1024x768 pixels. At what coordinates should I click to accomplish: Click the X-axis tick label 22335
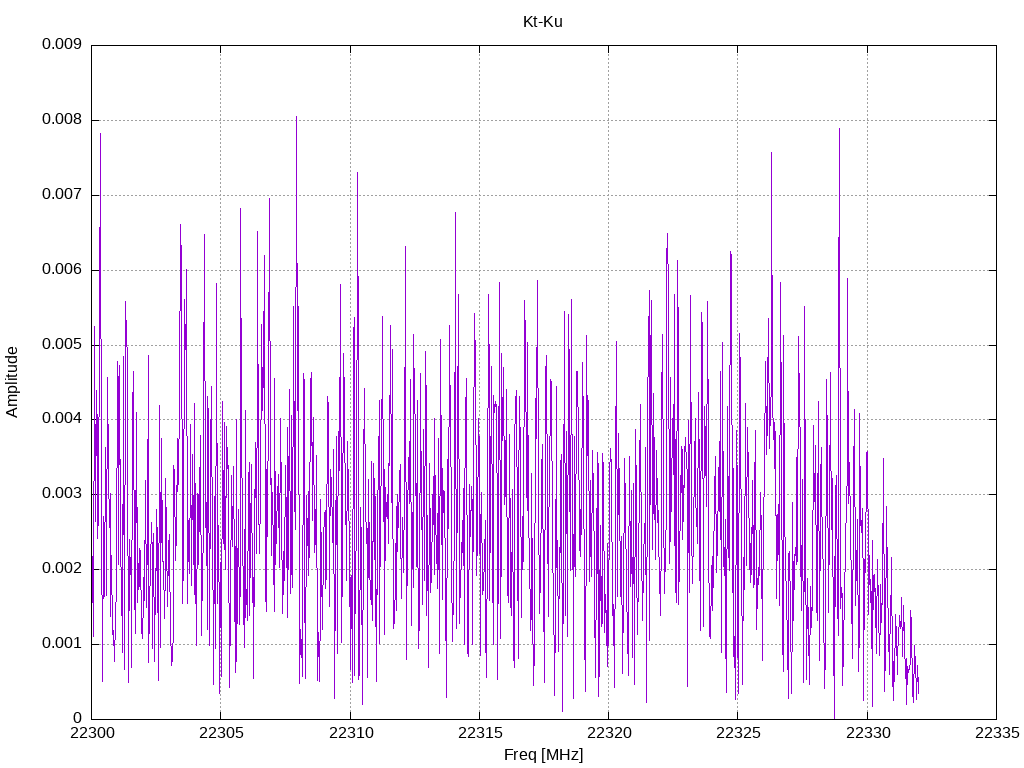click(x=997, y=733)
